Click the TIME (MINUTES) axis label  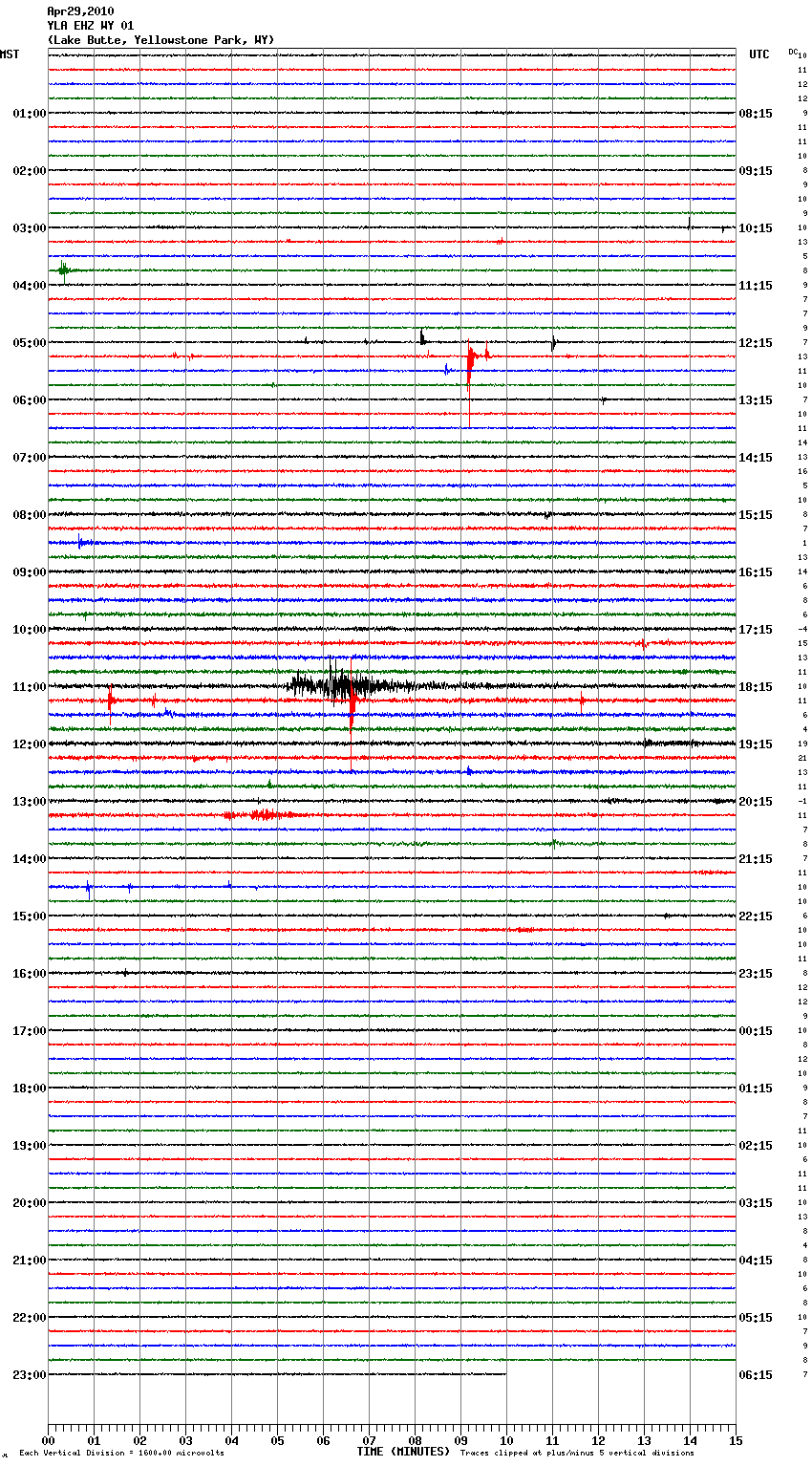(403, 1452)
